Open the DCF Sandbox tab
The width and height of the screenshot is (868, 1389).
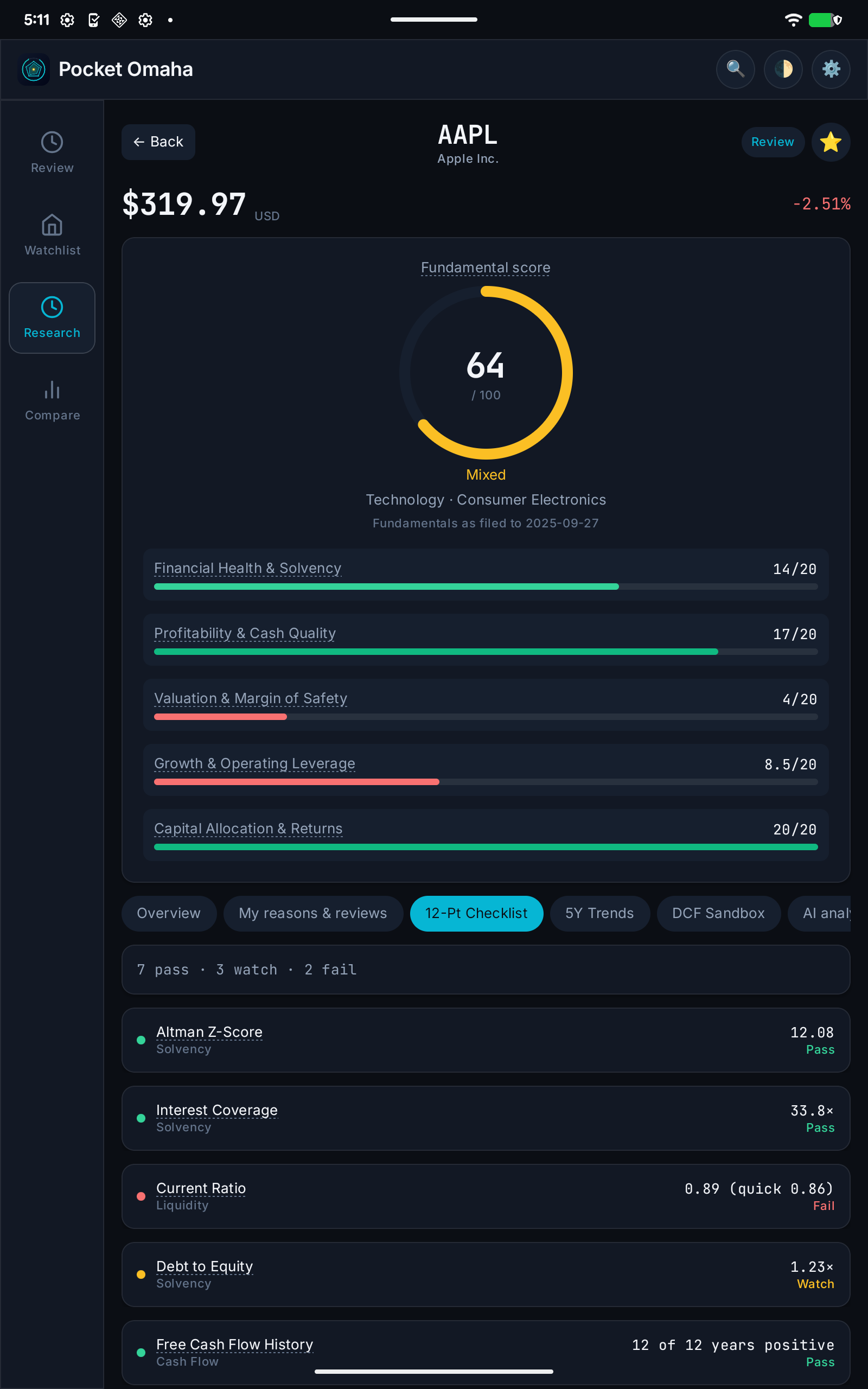(719, 913)
